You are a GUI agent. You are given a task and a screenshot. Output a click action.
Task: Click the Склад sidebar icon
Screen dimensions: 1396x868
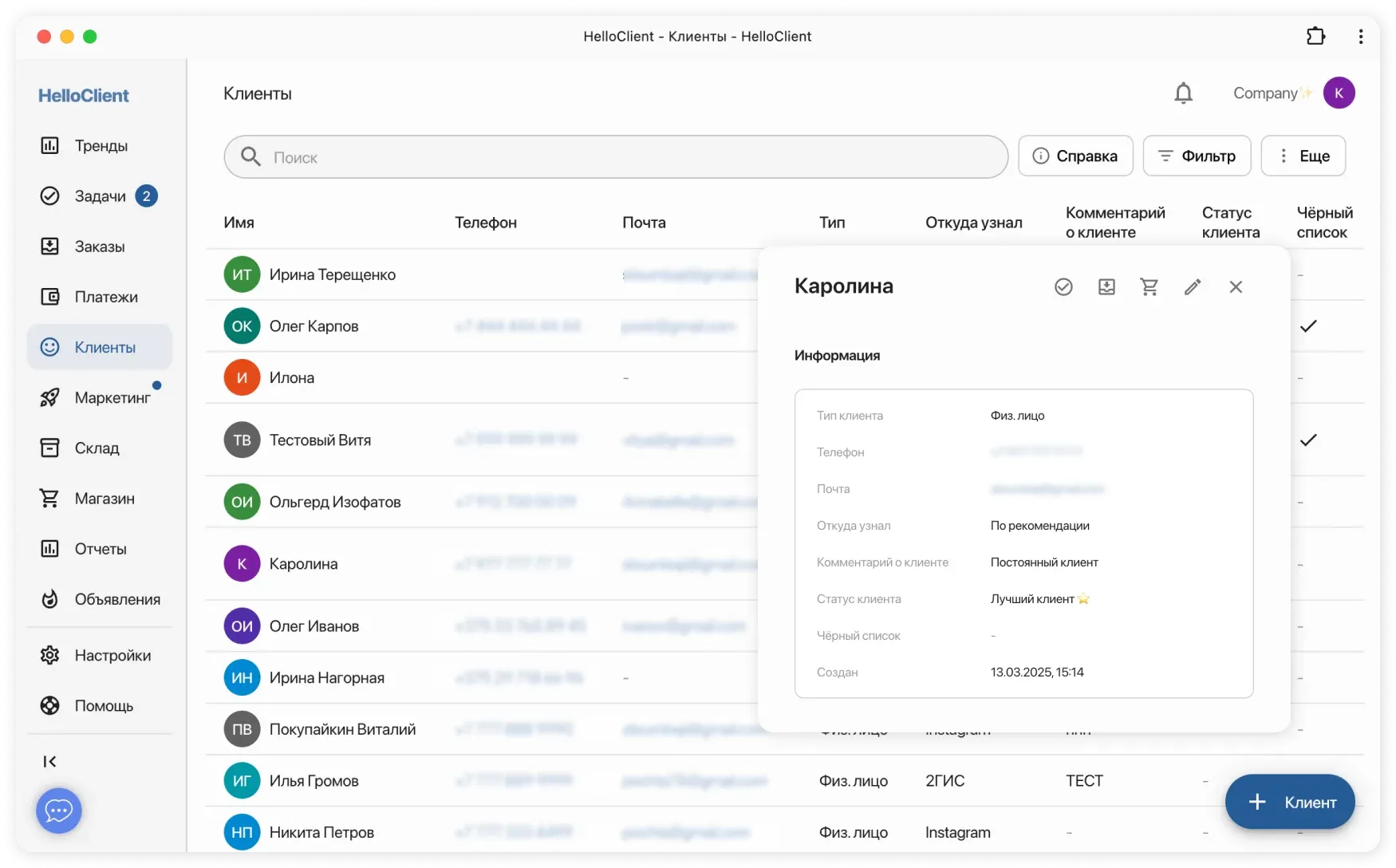pos(50,448)
